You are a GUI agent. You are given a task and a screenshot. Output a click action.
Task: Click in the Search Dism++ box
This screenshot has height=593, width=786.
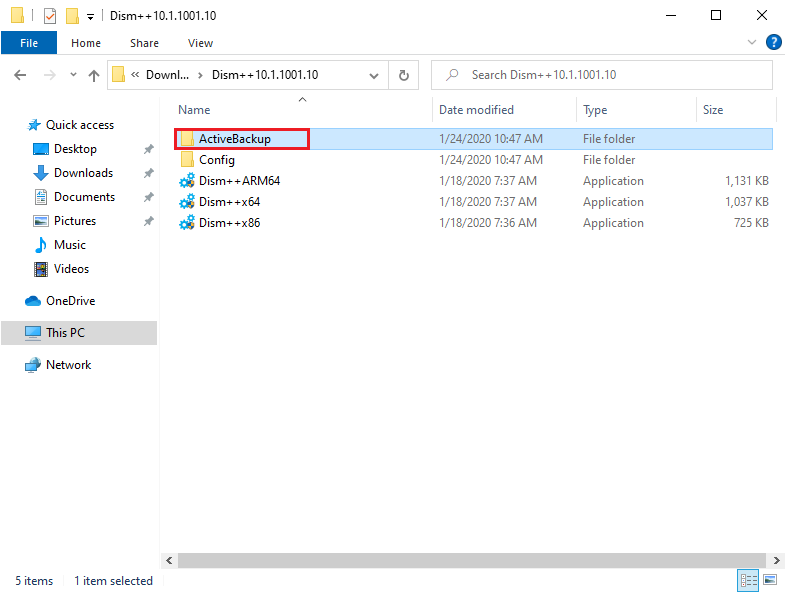(x=602, y=75)
